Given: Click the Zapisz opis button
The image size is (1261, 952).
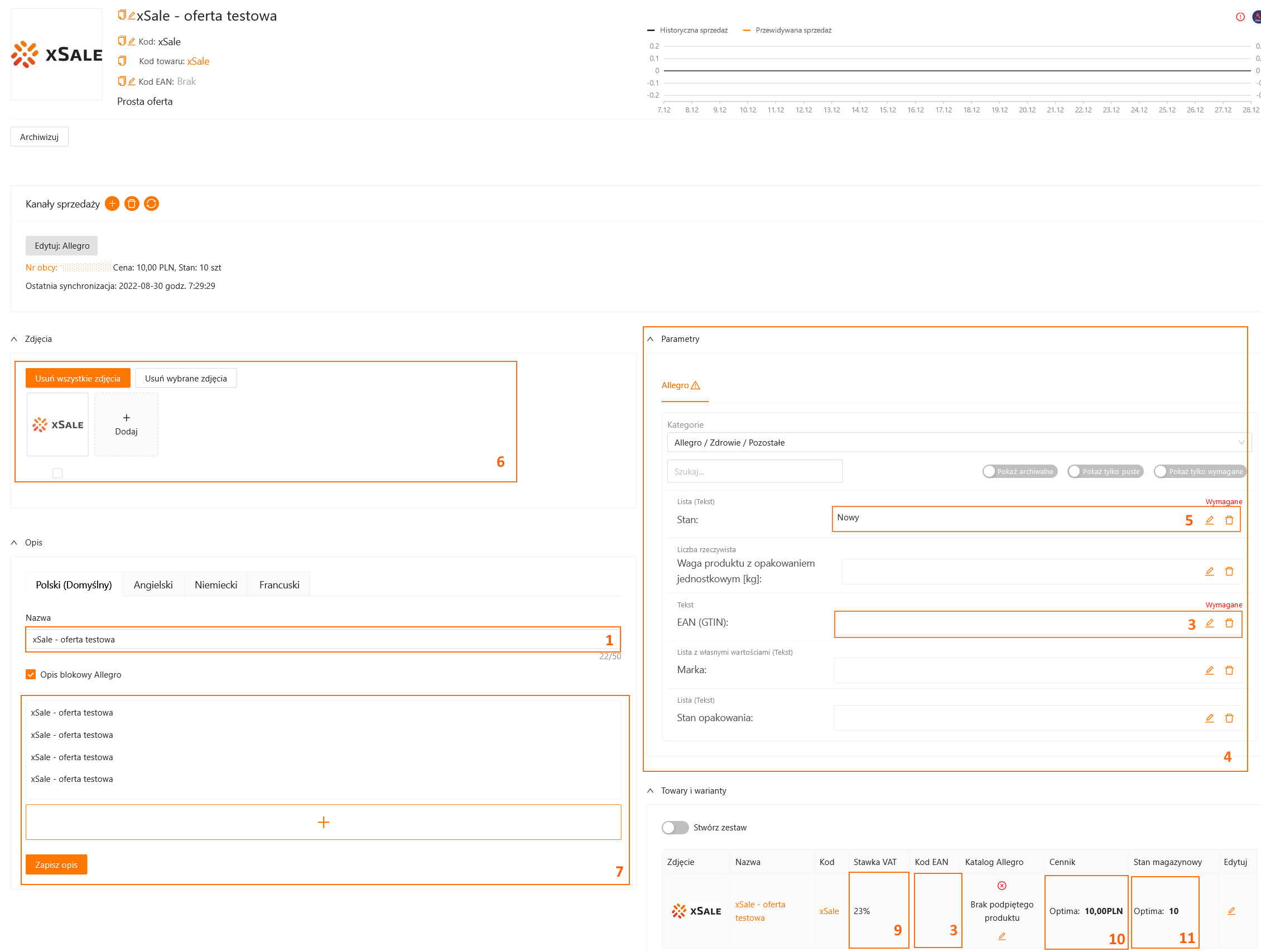Looking at the screenshot, I should click(56, 865).
